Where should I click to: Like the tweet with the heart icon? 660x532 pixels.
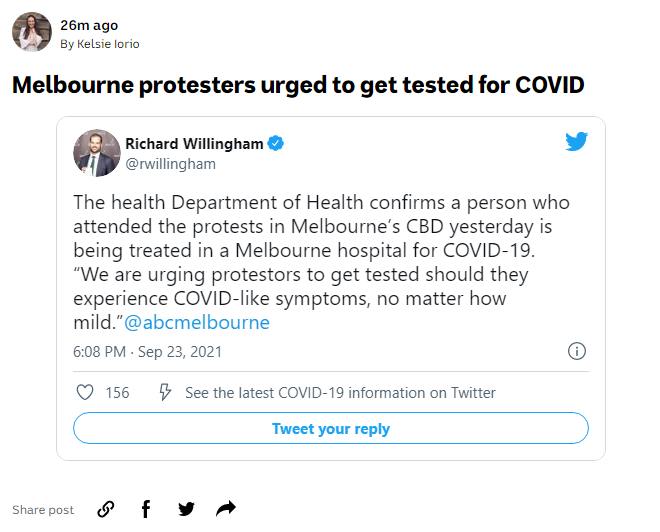click(84, 393)
